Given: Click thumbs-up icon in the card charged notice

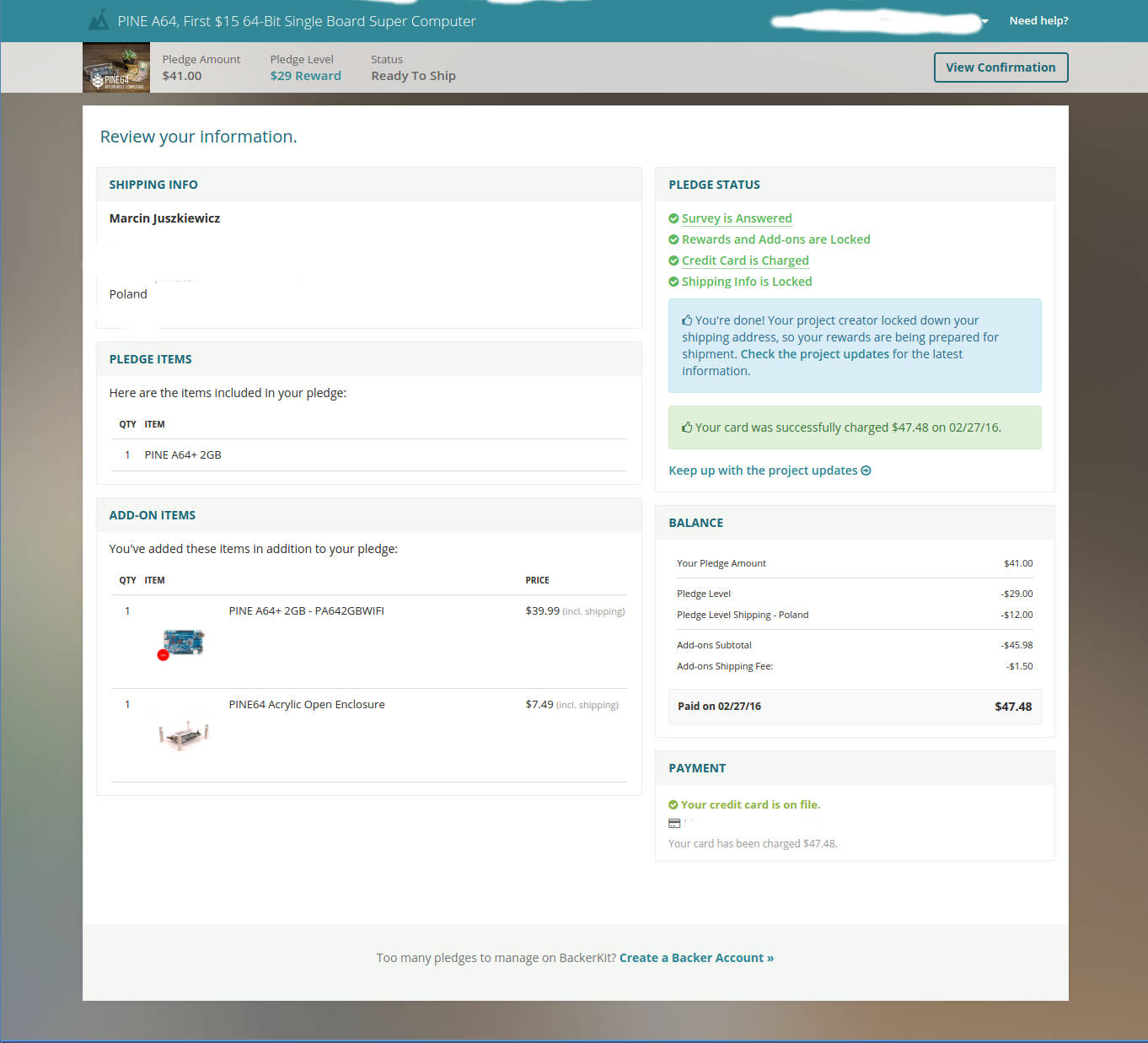Looking at the screenshot, I should pyautogui.click(x=687, y=427).
